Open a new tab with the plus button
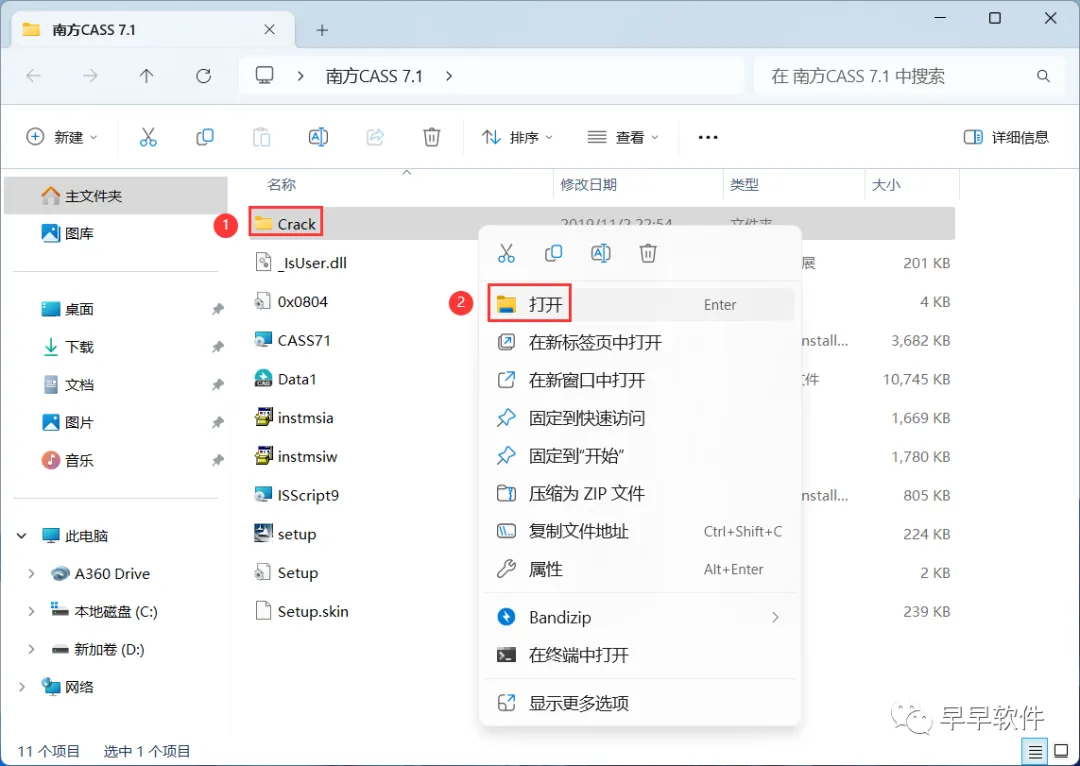The width and height of the screenshot is (1080, 766). coord(322,30)
